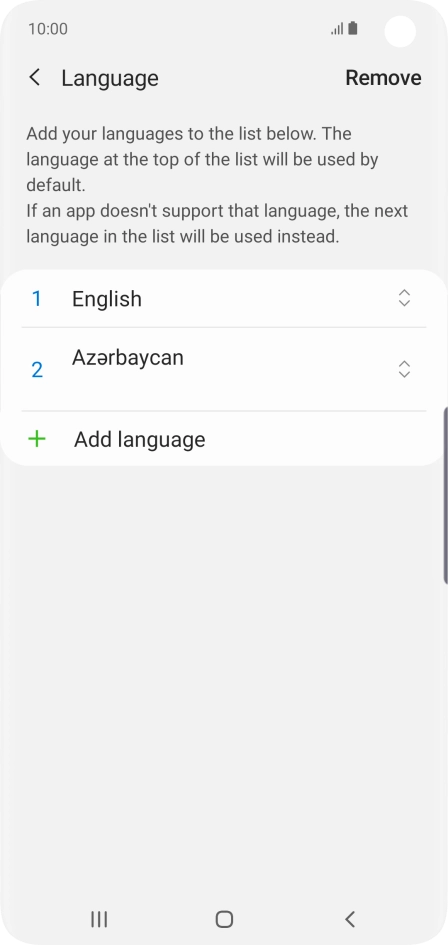The image size is (448, 945).
Task: Tap the battery status icon
Action: [353, 28]
